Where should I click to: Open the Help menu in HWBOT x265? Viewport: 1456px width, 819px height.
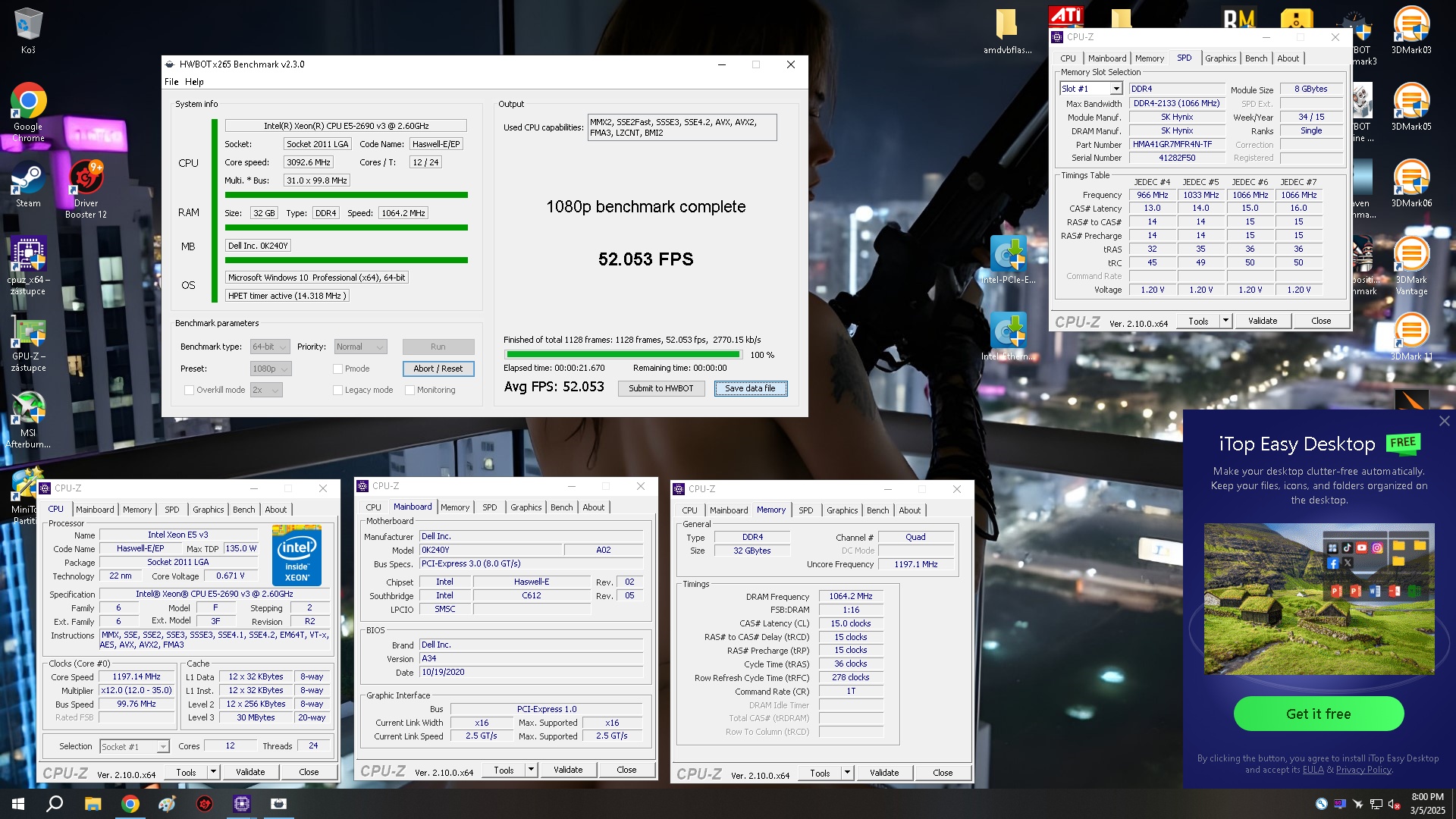pos(194,82)
